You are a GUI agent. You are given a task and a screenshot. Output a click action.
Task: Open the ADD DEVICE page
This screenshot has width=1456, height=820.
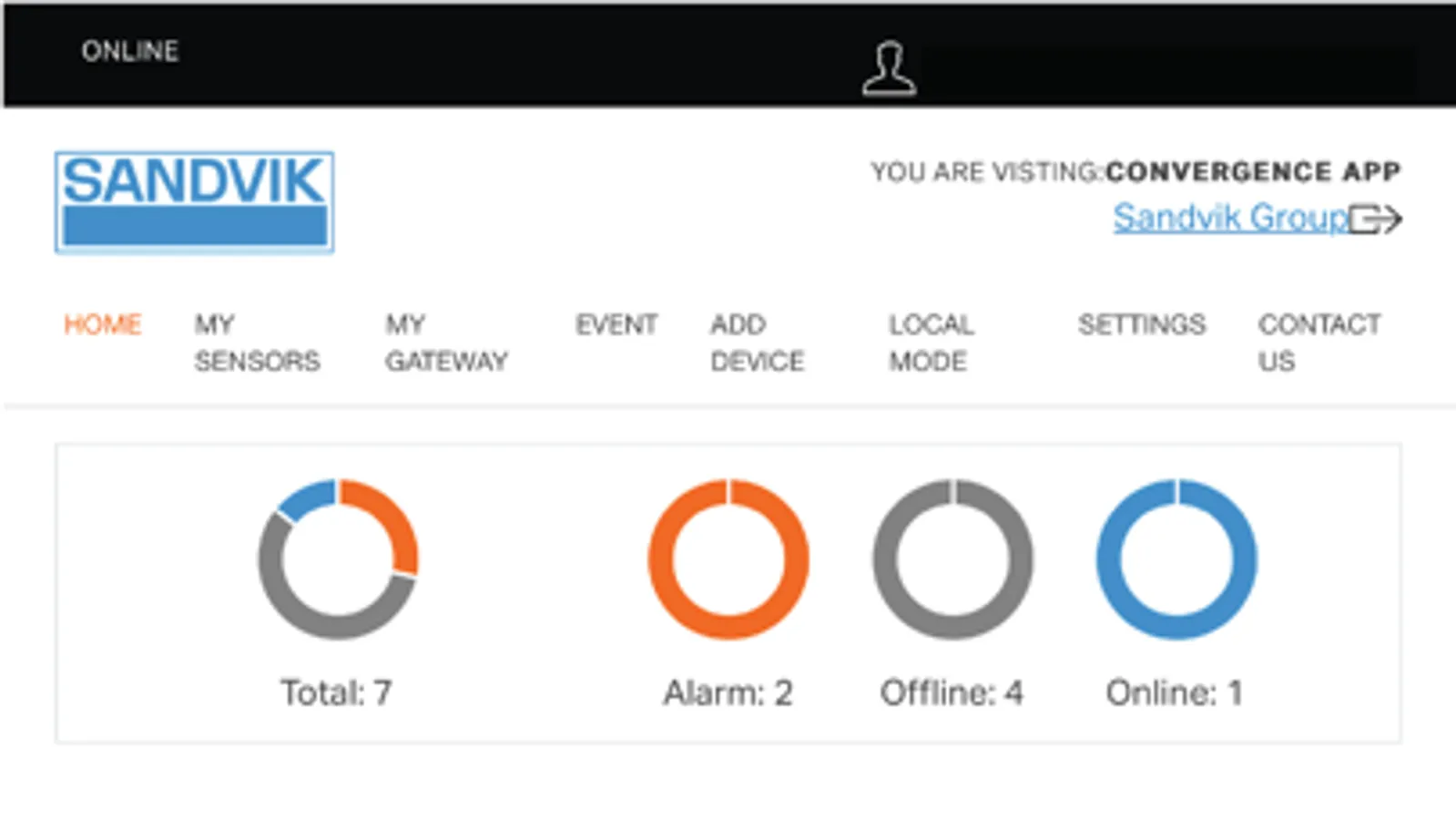pos(757,343)
